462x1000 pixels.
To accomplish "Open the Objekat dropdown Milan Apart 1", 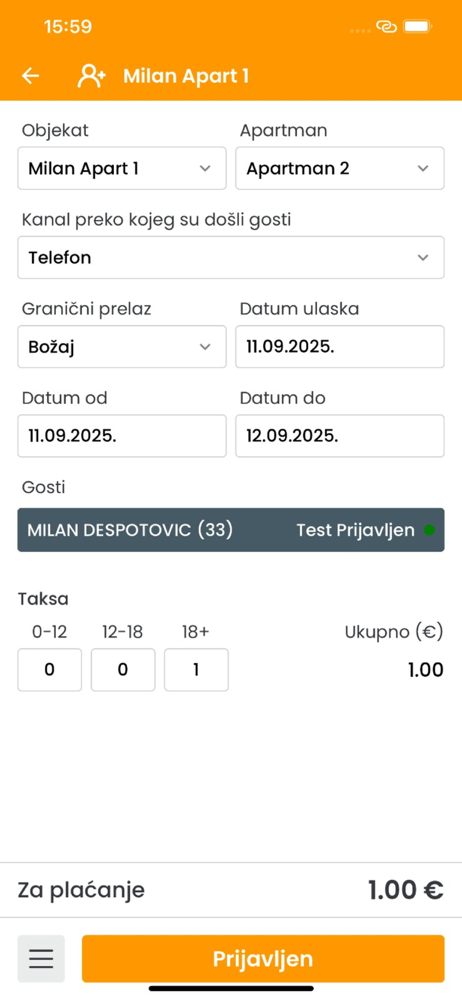I will click(122, 168).
